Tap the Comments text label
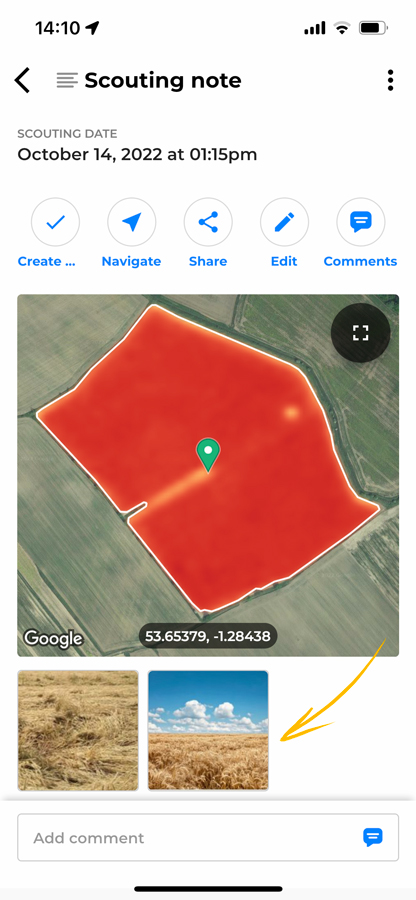Screen dimensions: 416x900 [x=360, y=261]
